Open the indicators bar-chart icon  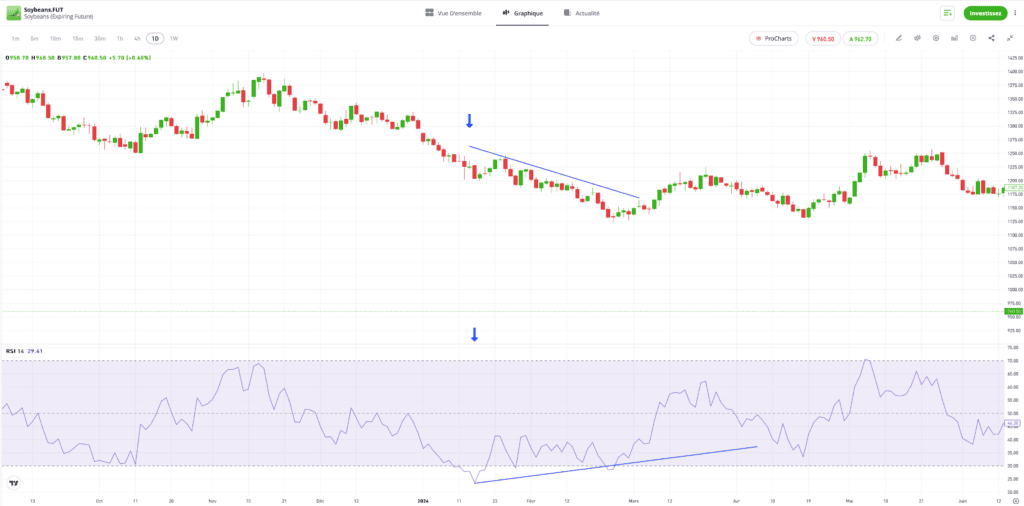955,39
